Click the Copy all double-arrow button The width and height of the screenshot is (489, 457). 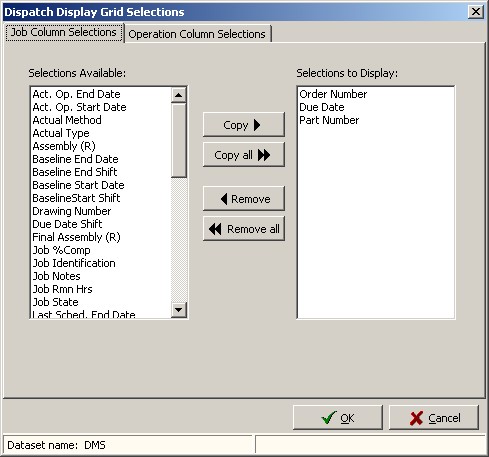(x=244, y=155)
